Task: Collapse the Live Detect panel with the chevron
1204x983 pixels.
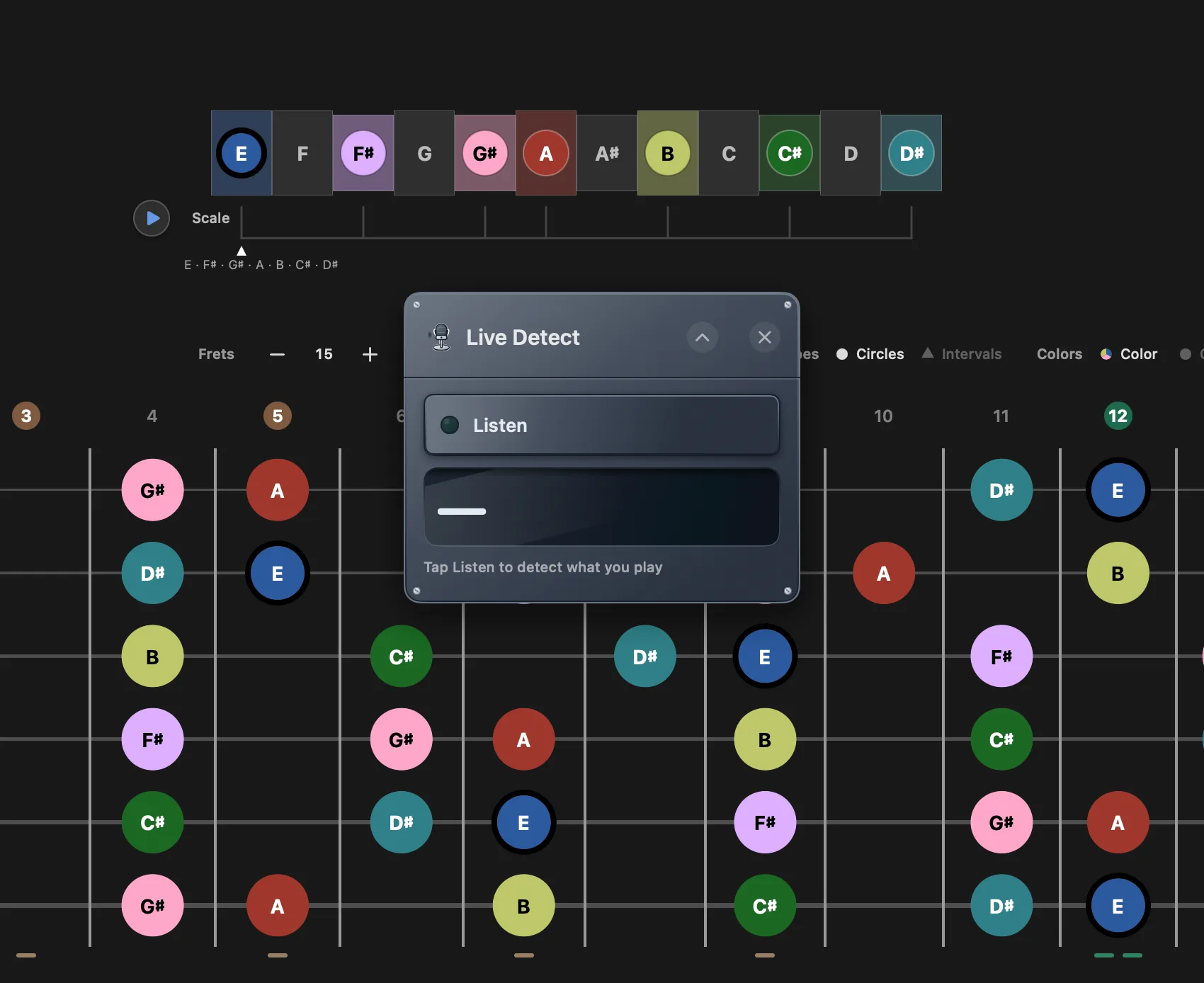Action: pos(703,337)
